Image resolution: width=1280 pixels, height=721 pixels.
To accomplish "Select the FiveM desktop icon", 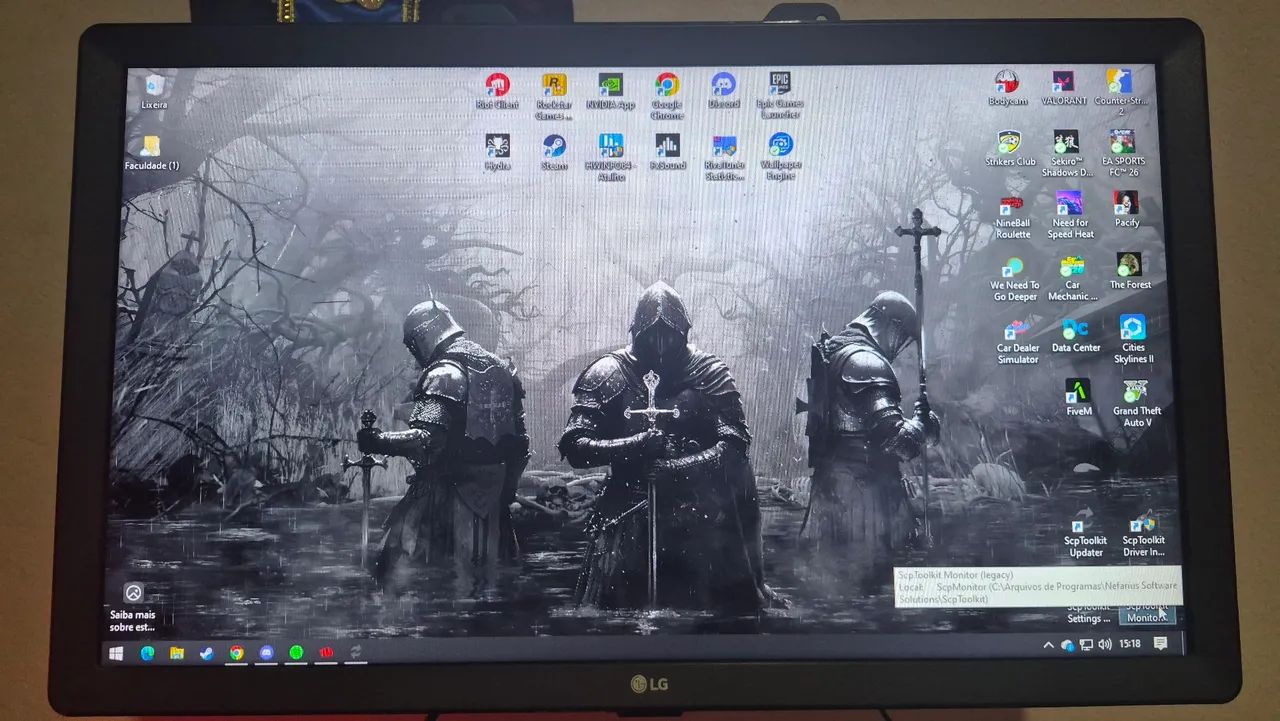I will [1078, 397].
